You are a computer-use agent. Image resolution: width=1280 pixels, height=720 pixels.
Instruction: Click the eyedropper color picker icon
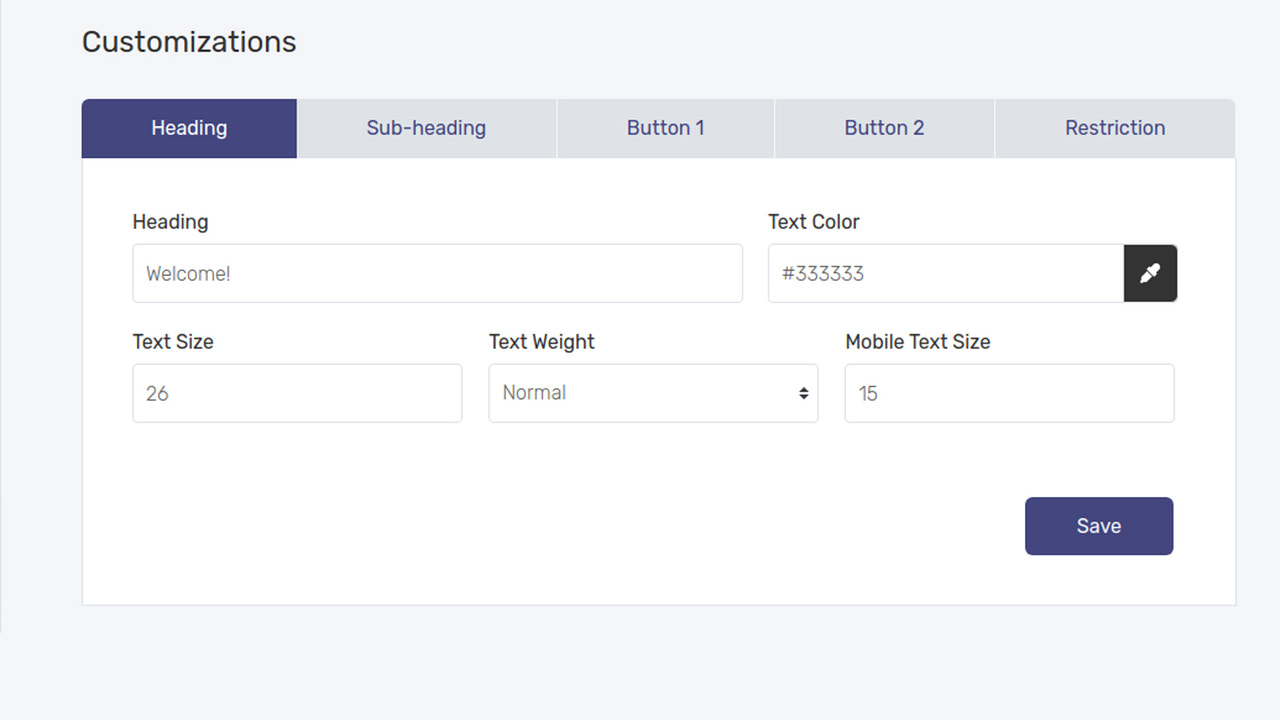(x=1150, y=273)
